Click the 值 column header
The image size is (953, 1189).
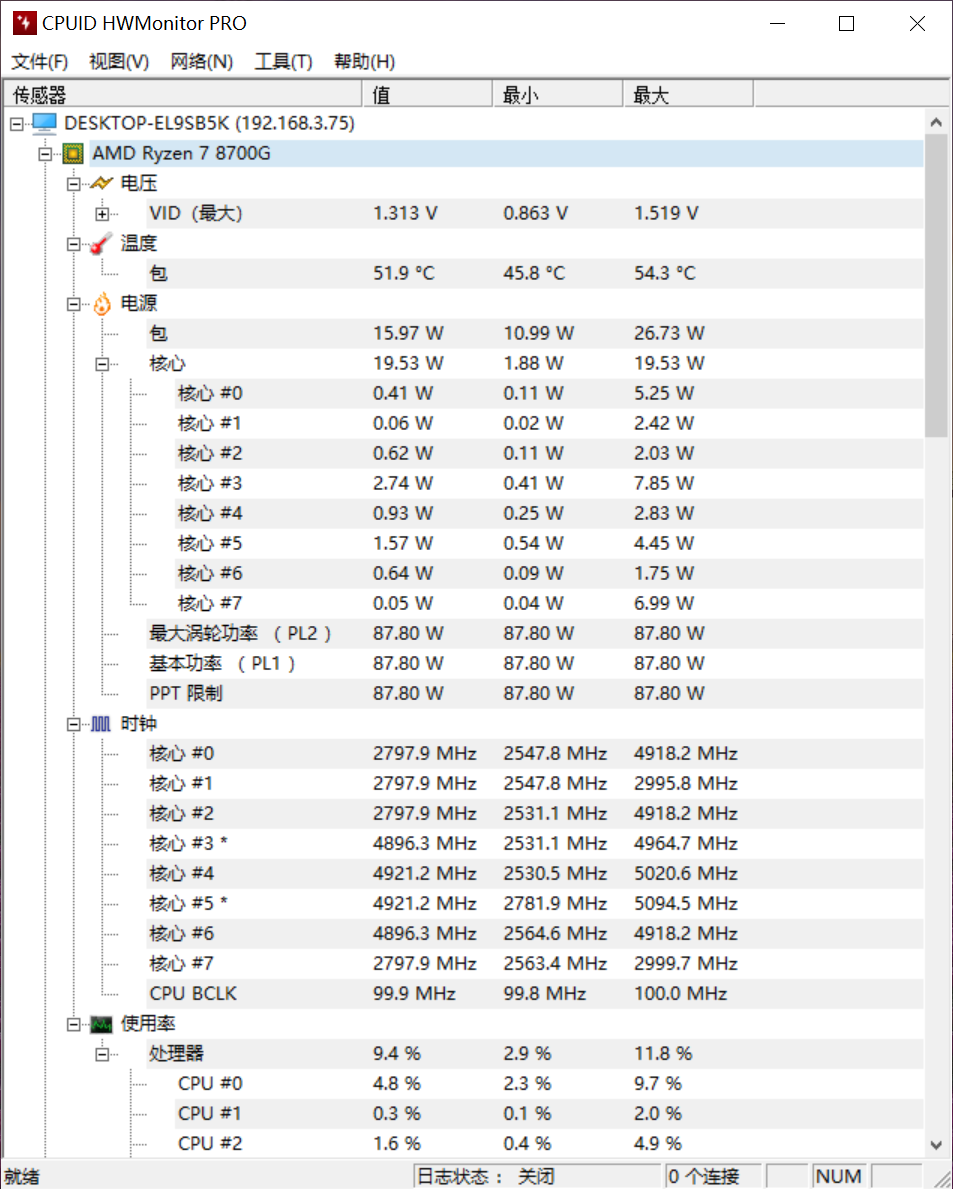point(428,95)
